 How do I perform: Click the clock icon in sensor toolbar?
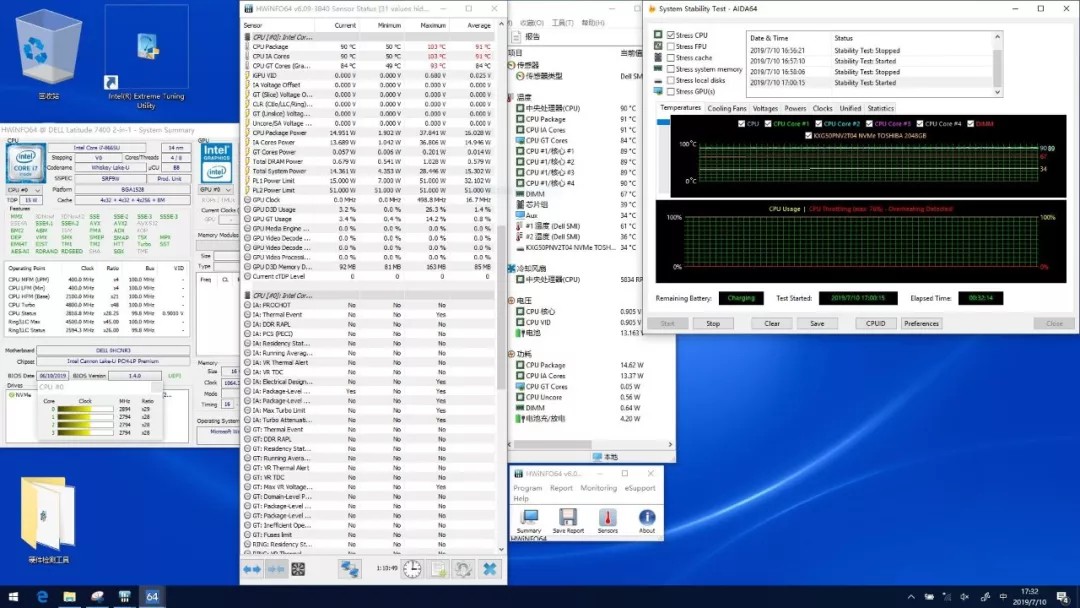pos(412,569)
